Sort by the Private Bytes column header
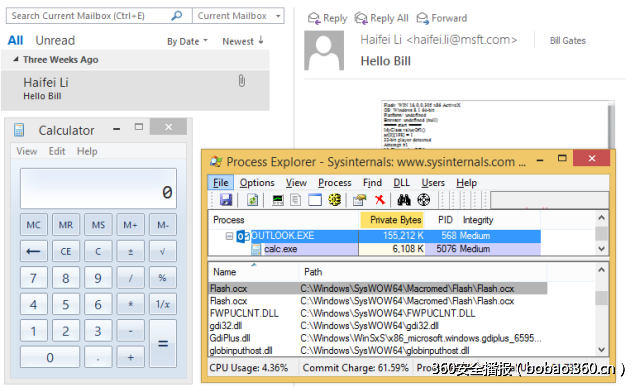640x387 pixels. tap(392, 220)
